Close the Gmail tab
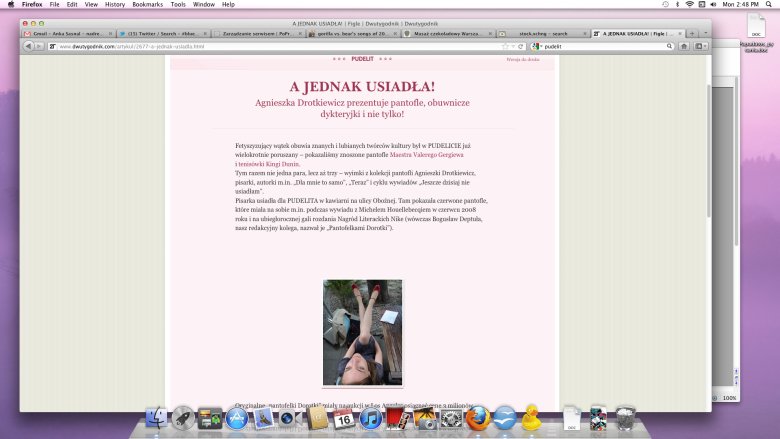This screenshot has width=780, height=439. [x=110, y=34]
